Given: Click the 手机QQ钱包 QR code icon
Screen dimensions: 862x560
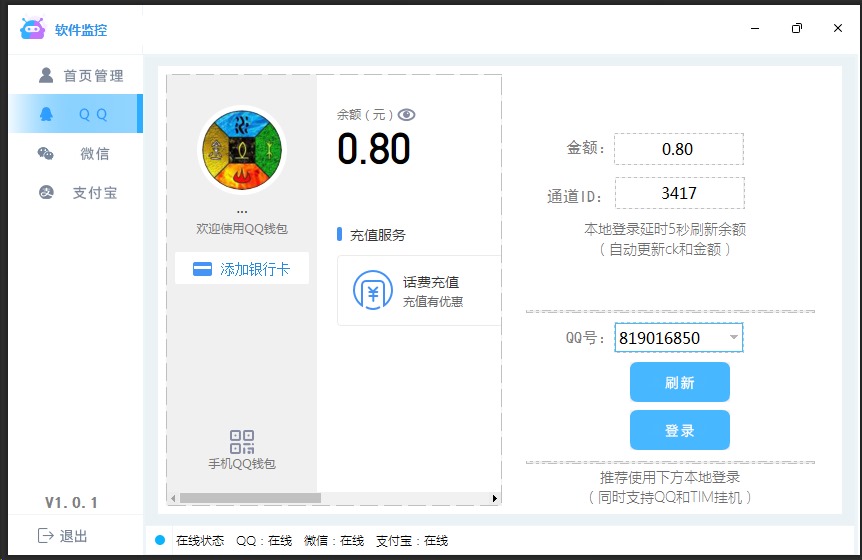Looking at the screenshot, I should tap(242, 441).
